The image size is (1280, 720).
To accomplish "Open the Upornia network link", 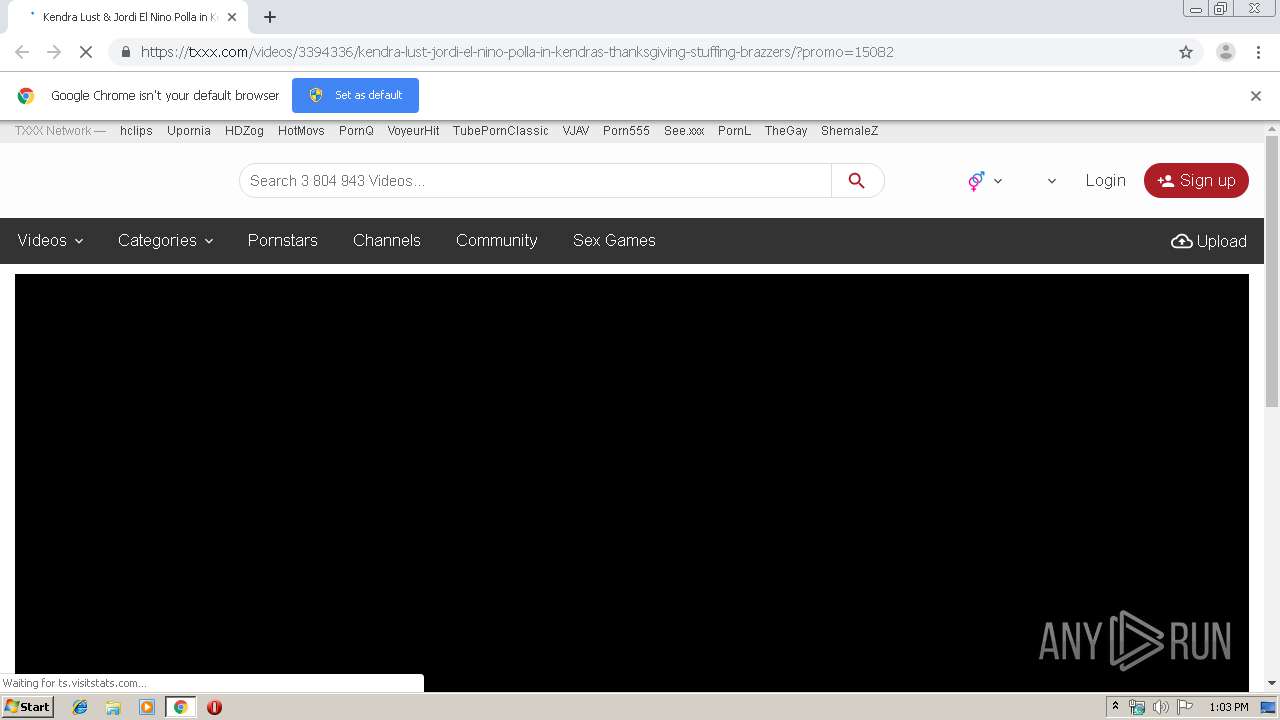I will [189, 131].
